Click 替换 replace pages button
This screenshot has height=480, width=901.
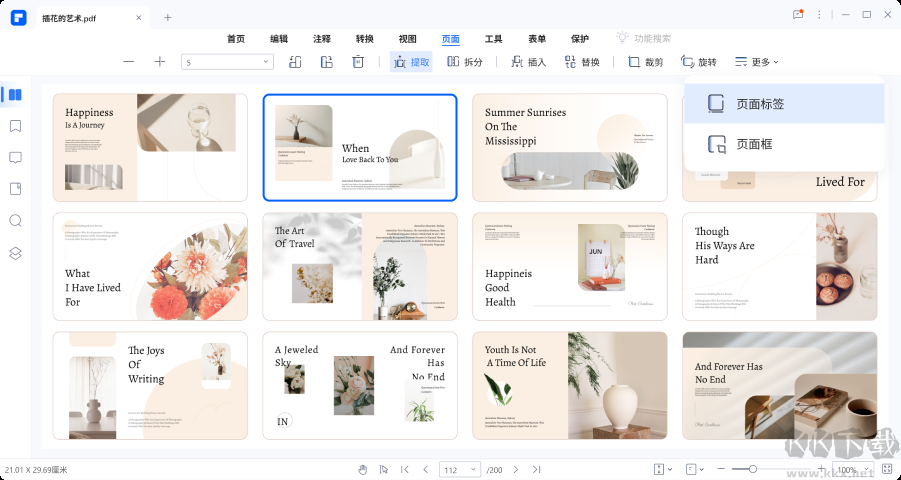(x=582, y=62)
